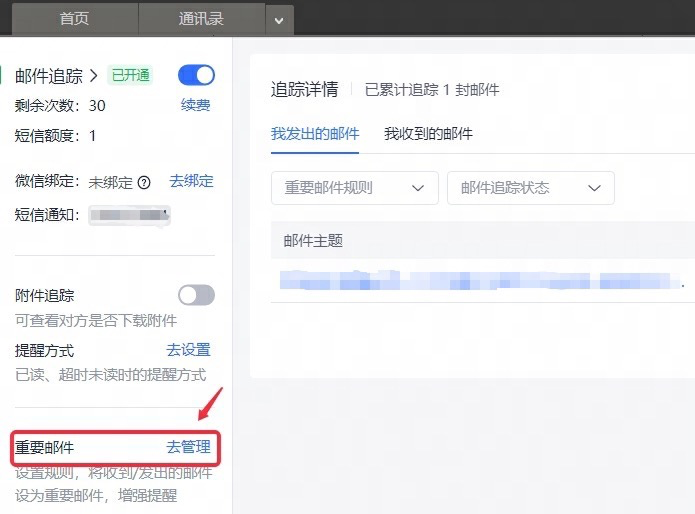The height and width of the screenshot is (514, 695).
Task: Turn off the 邮件追踪 switch
Action: (196, 75)
